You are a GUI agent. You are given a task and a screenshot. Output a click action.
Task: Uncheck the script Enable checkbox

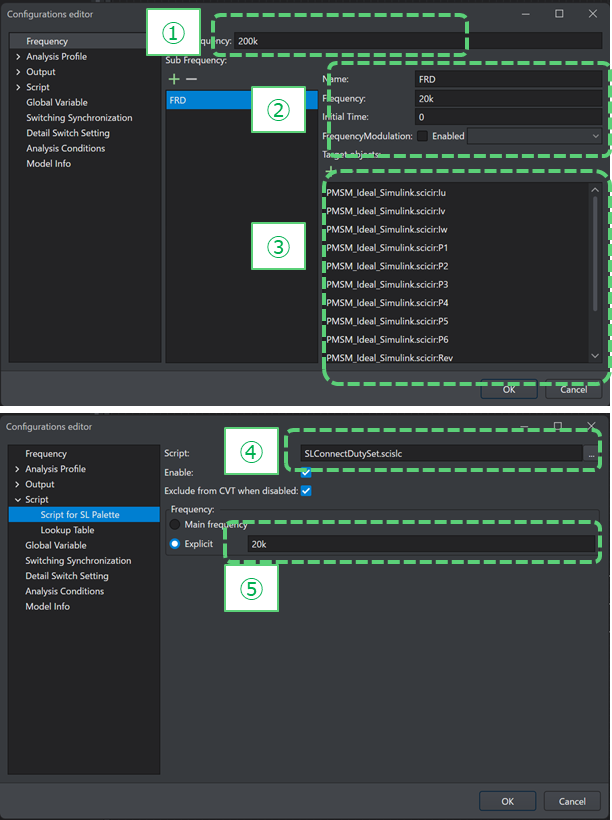[306, 473]
